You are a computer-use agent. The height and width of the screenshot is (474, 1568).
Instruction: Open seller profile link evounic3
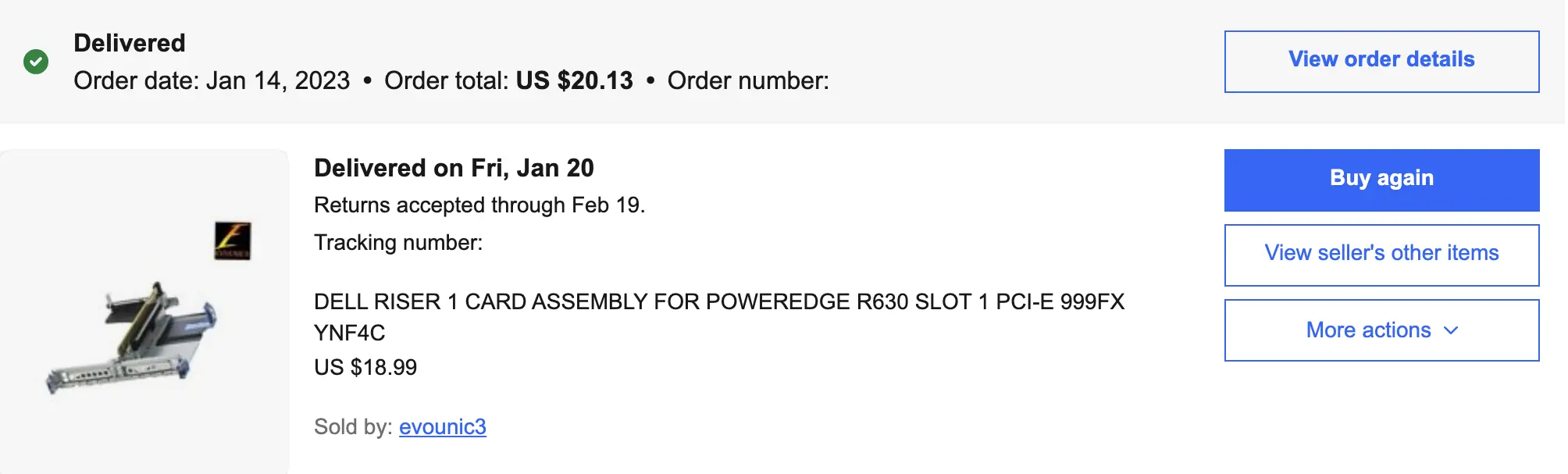(x=442, y=427)
